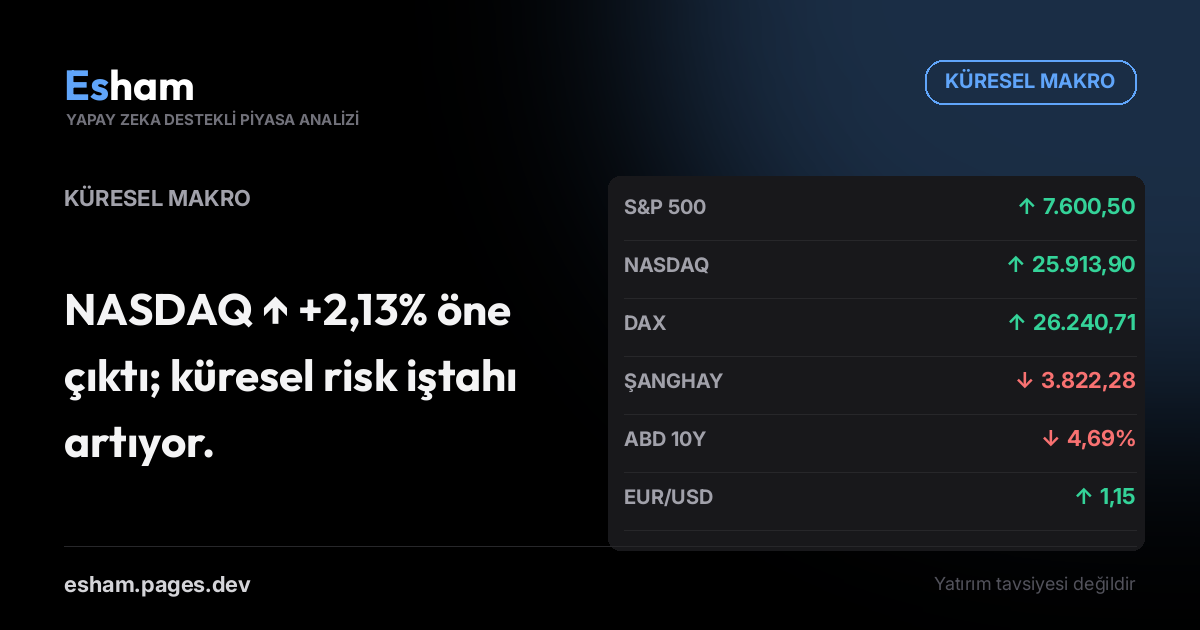Click the green up arrow beside S&P 500 value
The image size is (1200, 630).
click(x=1026, y=207)
